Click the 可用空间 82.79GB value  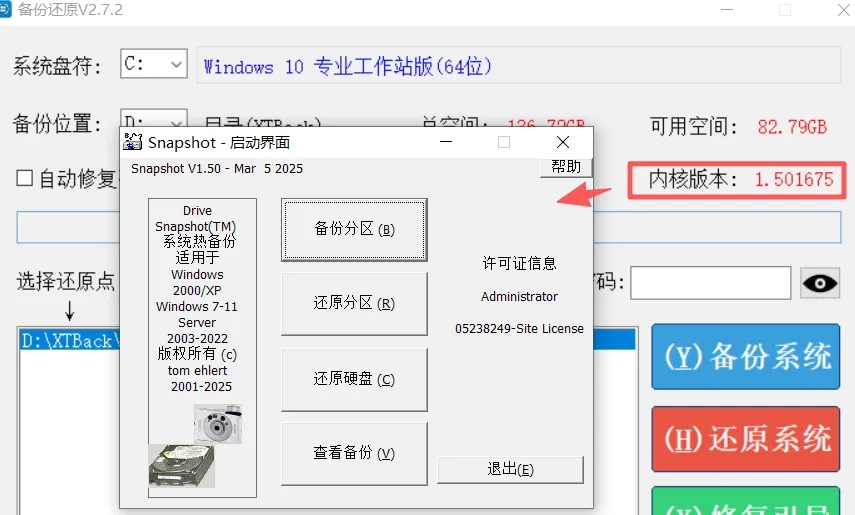(x=792, y=127)
